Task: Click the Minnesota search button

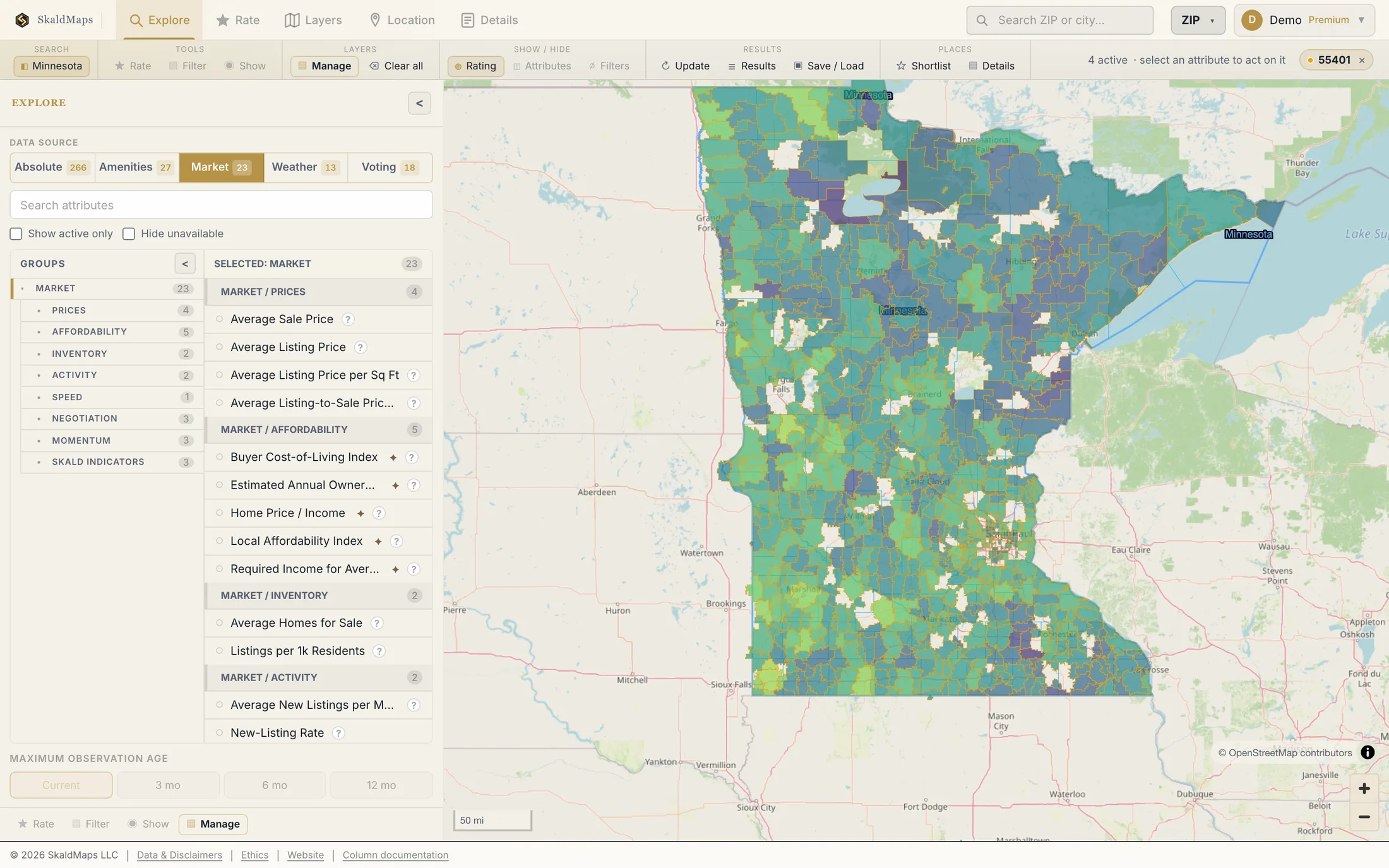Action: pos(51,66)
